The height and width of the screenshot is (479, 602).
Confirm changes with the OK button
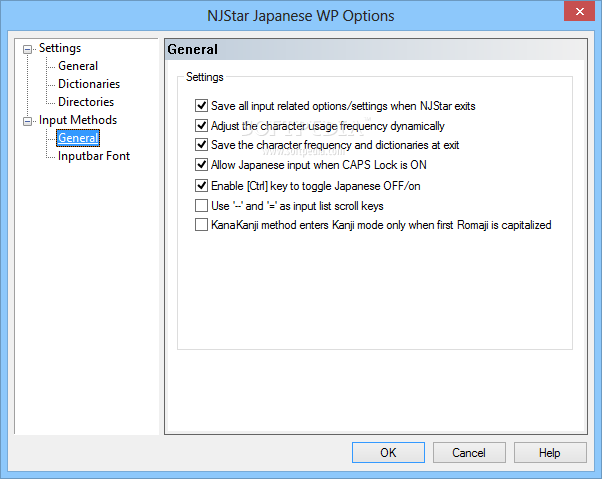point(388,453)
